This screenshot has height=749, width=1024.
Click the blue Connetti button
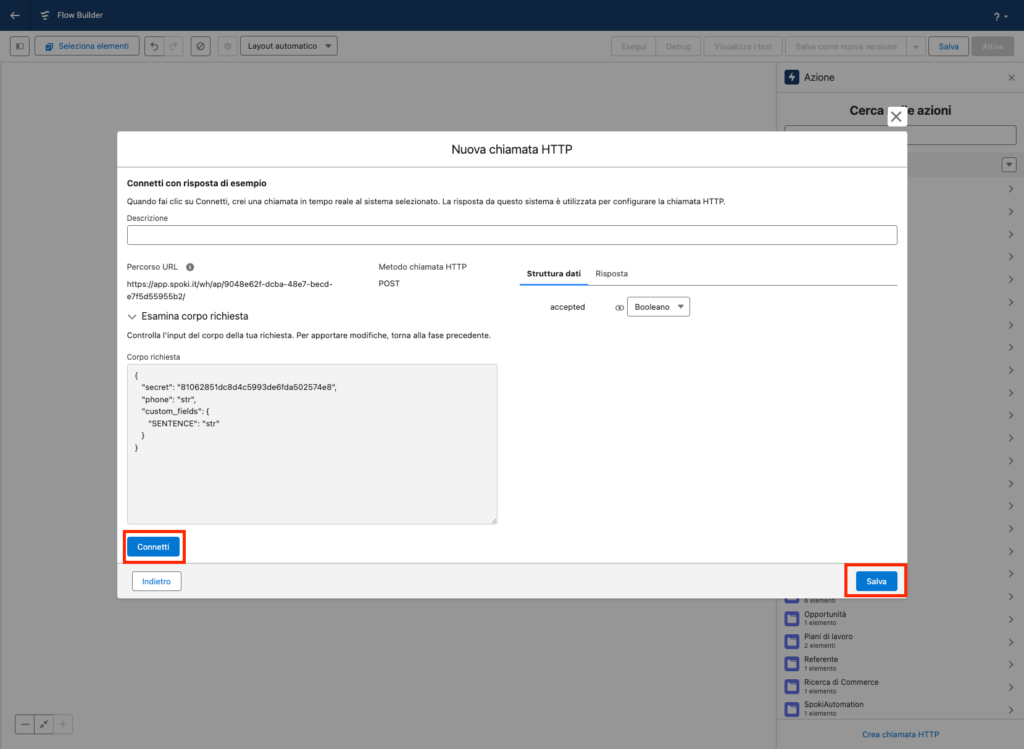[153, 547]
